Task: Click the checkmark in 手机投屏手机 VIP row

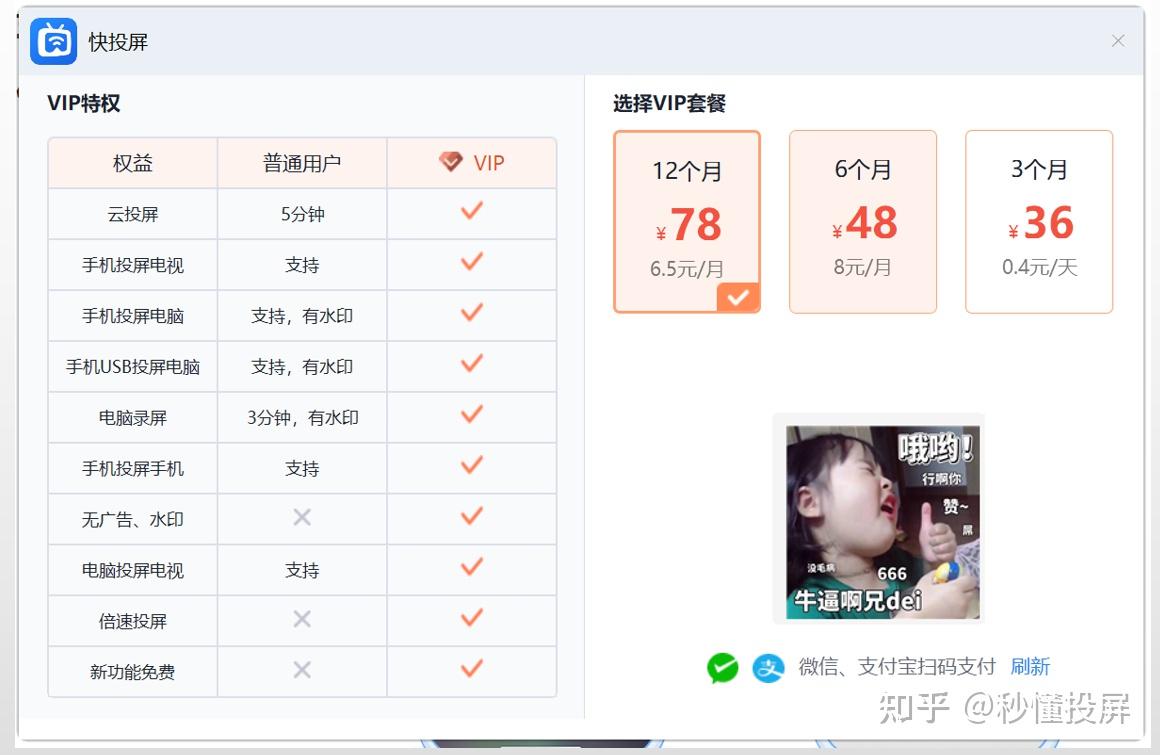Action: coord(472,465)
